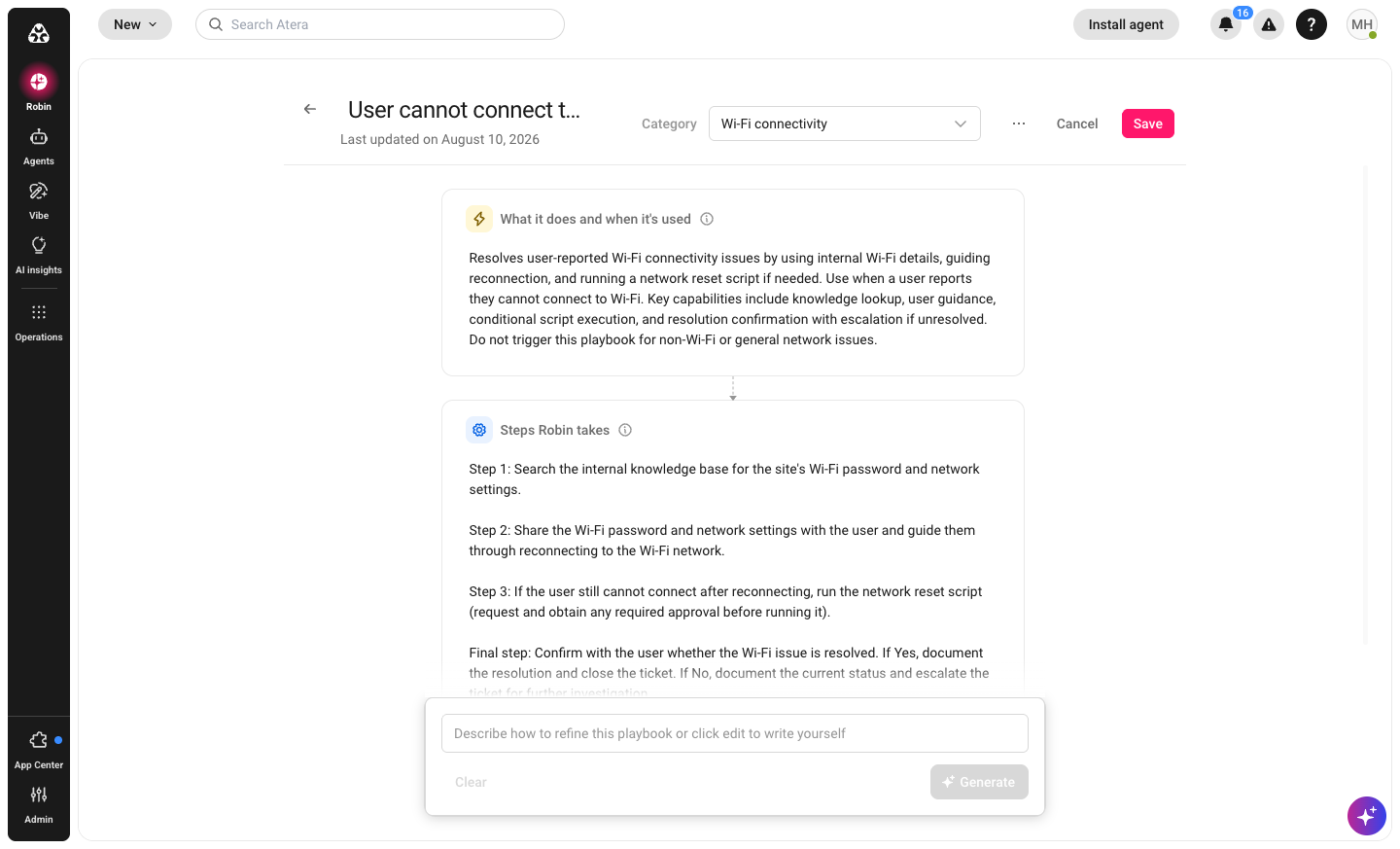Show info for What it does section
The image size is (1400, 849).
707,219
